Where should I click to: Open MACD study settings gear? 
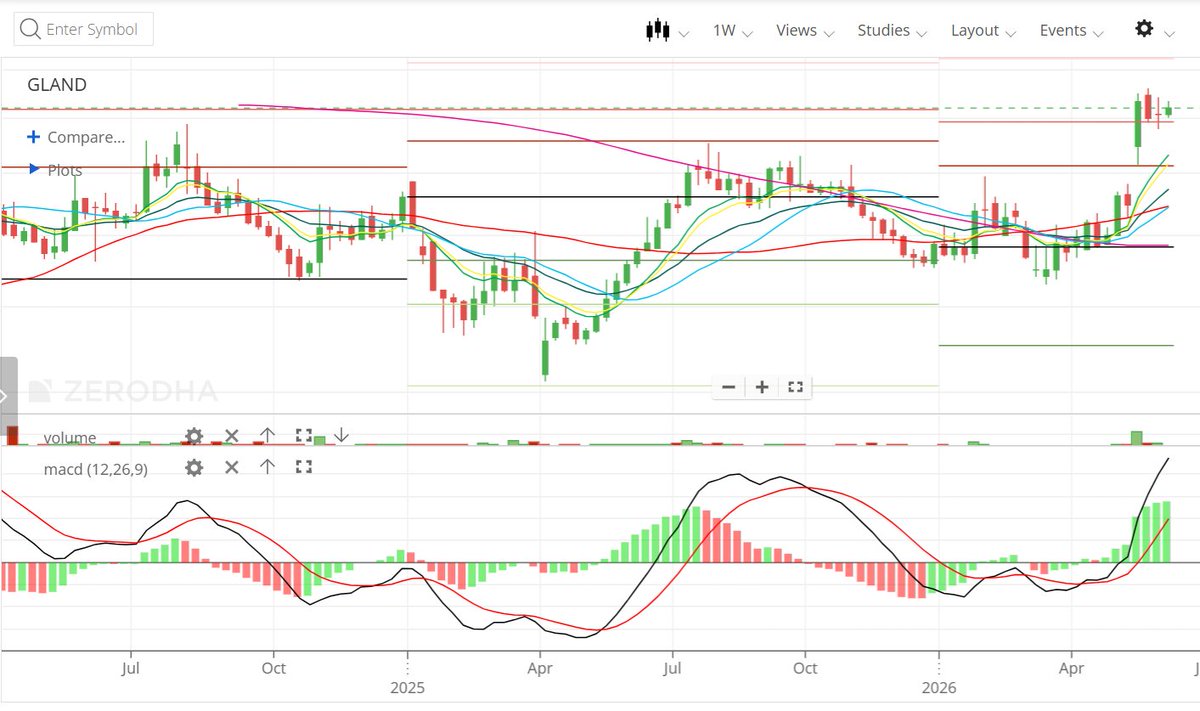[194, 467]
